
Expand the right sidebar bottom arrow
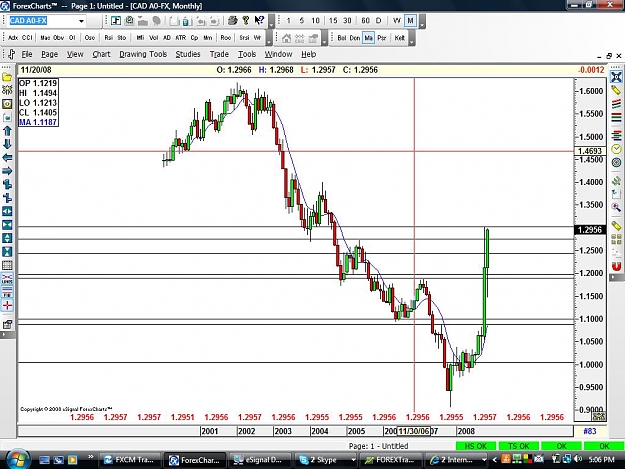(616, 278)
